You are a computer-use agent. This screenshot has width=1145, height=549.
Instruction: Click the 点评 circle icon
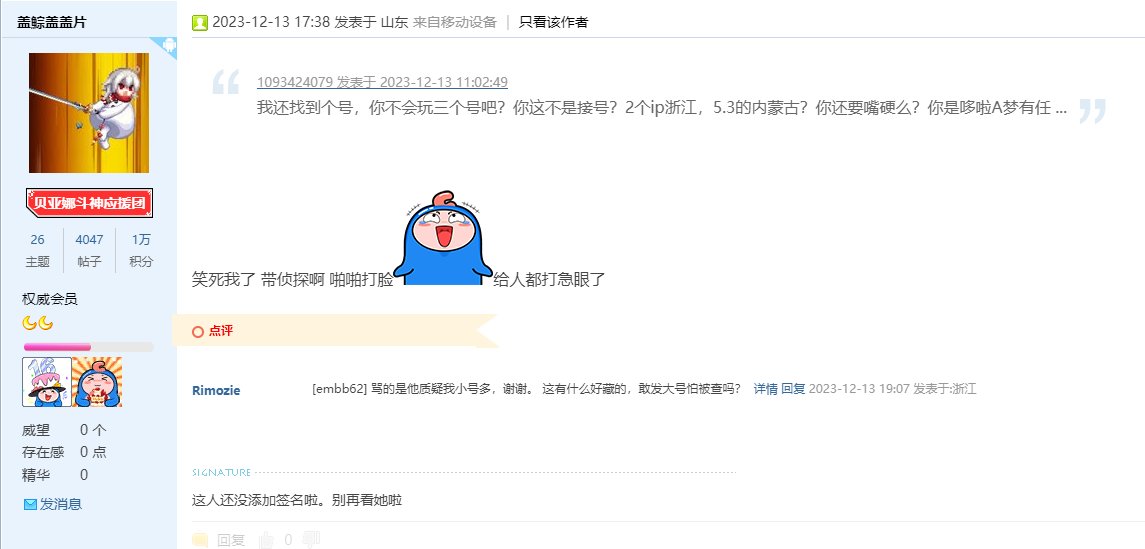(x=197, y=331)
